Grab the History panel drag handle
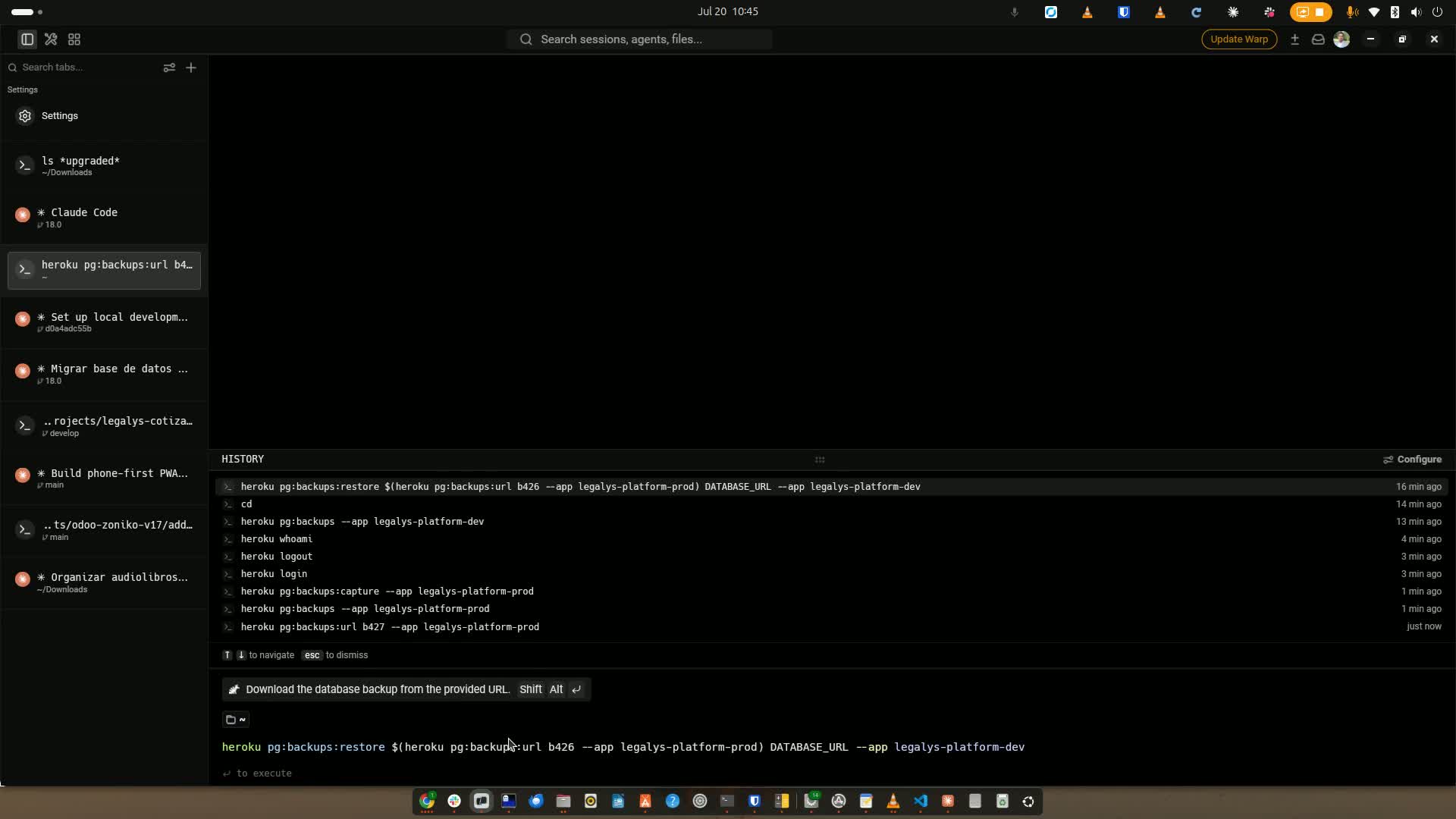Screen dimensions: 1456x819 820,460
